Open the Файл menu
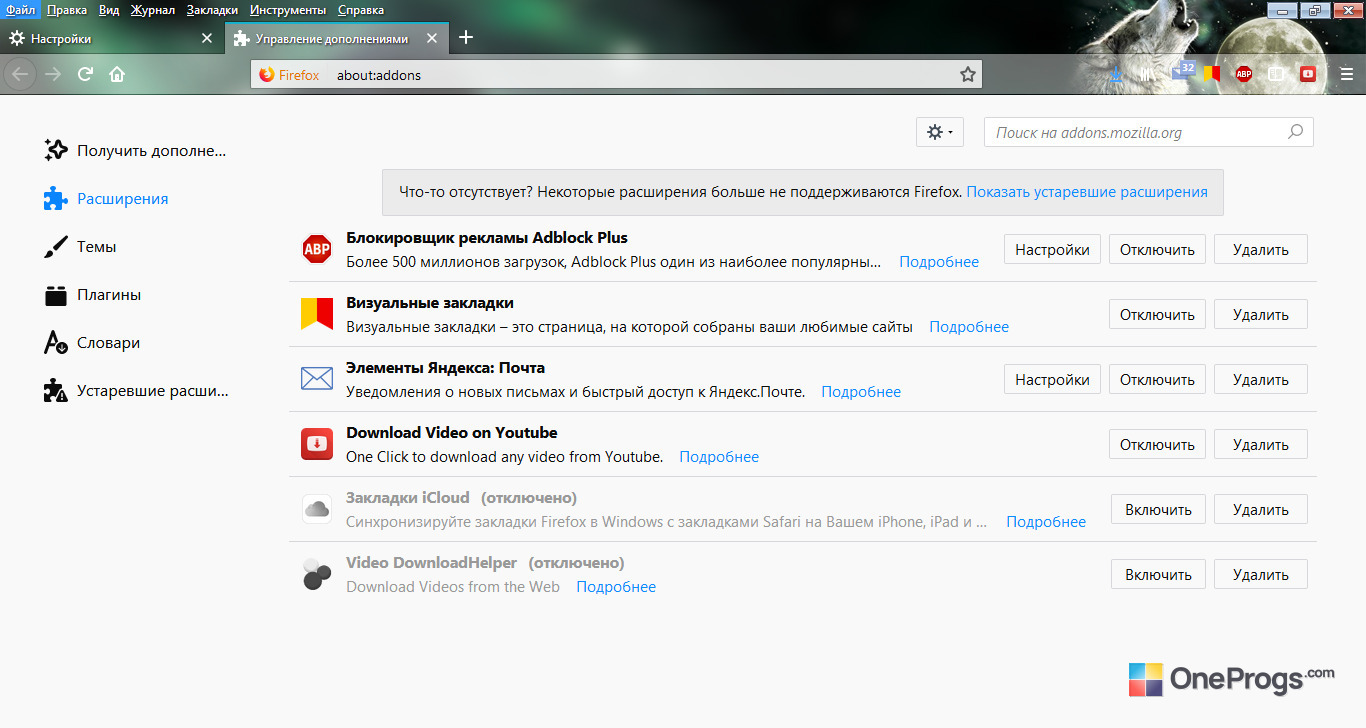1366x728 pixels. pos(20,10)
